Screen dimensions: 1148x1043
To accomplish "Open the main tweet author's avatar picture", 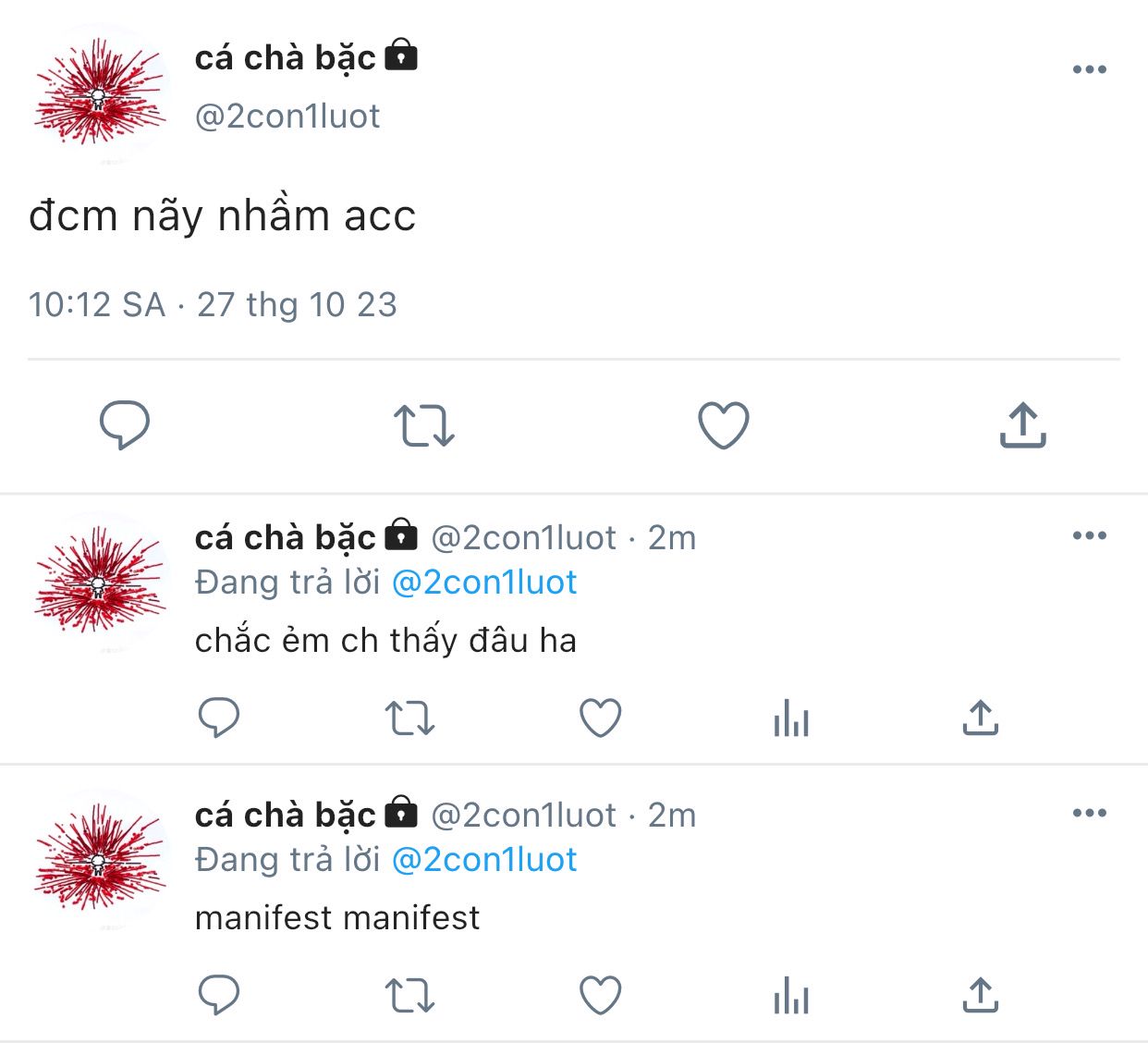I will (100, 92).
